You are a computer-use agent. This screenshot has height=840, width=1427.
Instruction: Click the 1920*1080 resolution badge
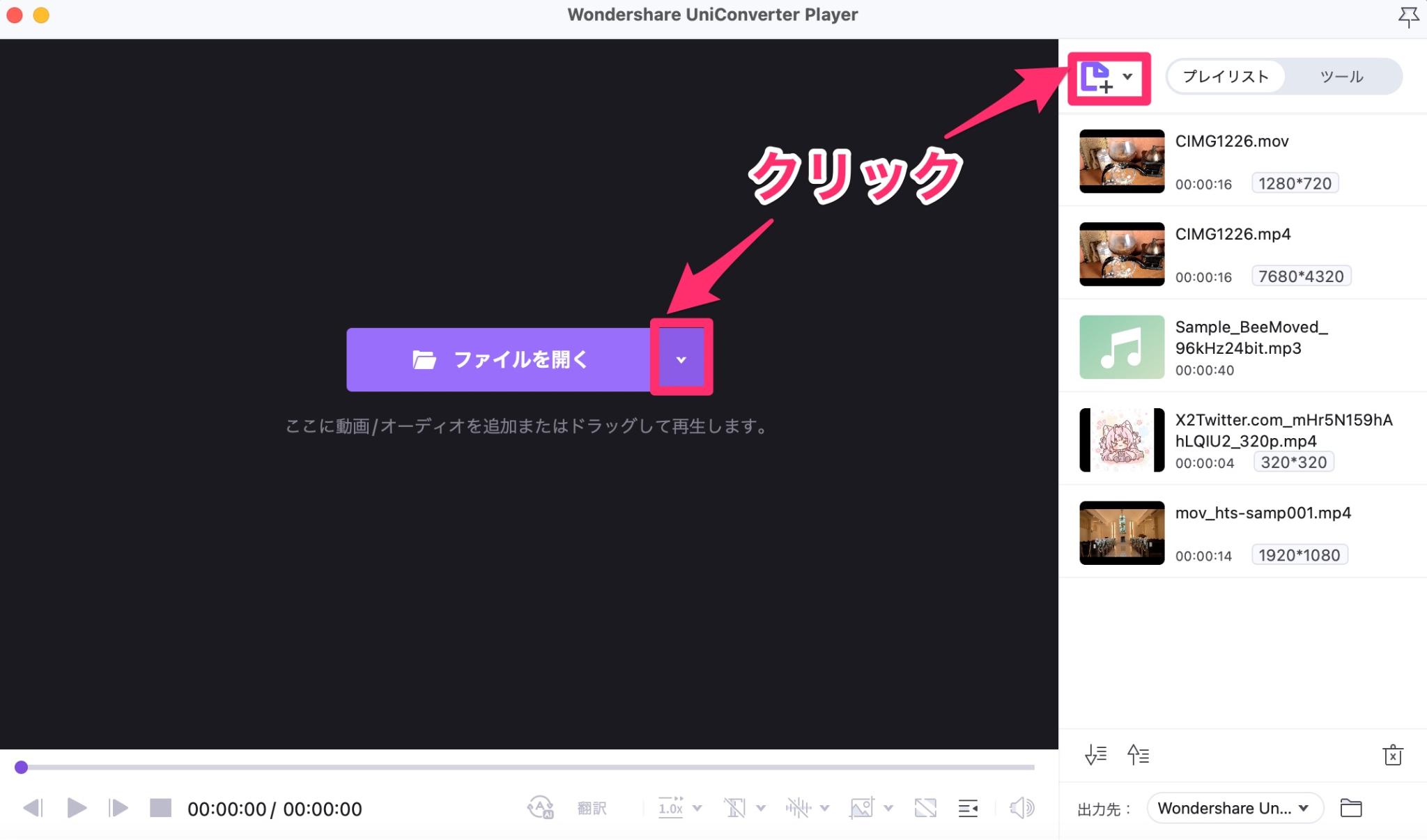(1299, 555)
